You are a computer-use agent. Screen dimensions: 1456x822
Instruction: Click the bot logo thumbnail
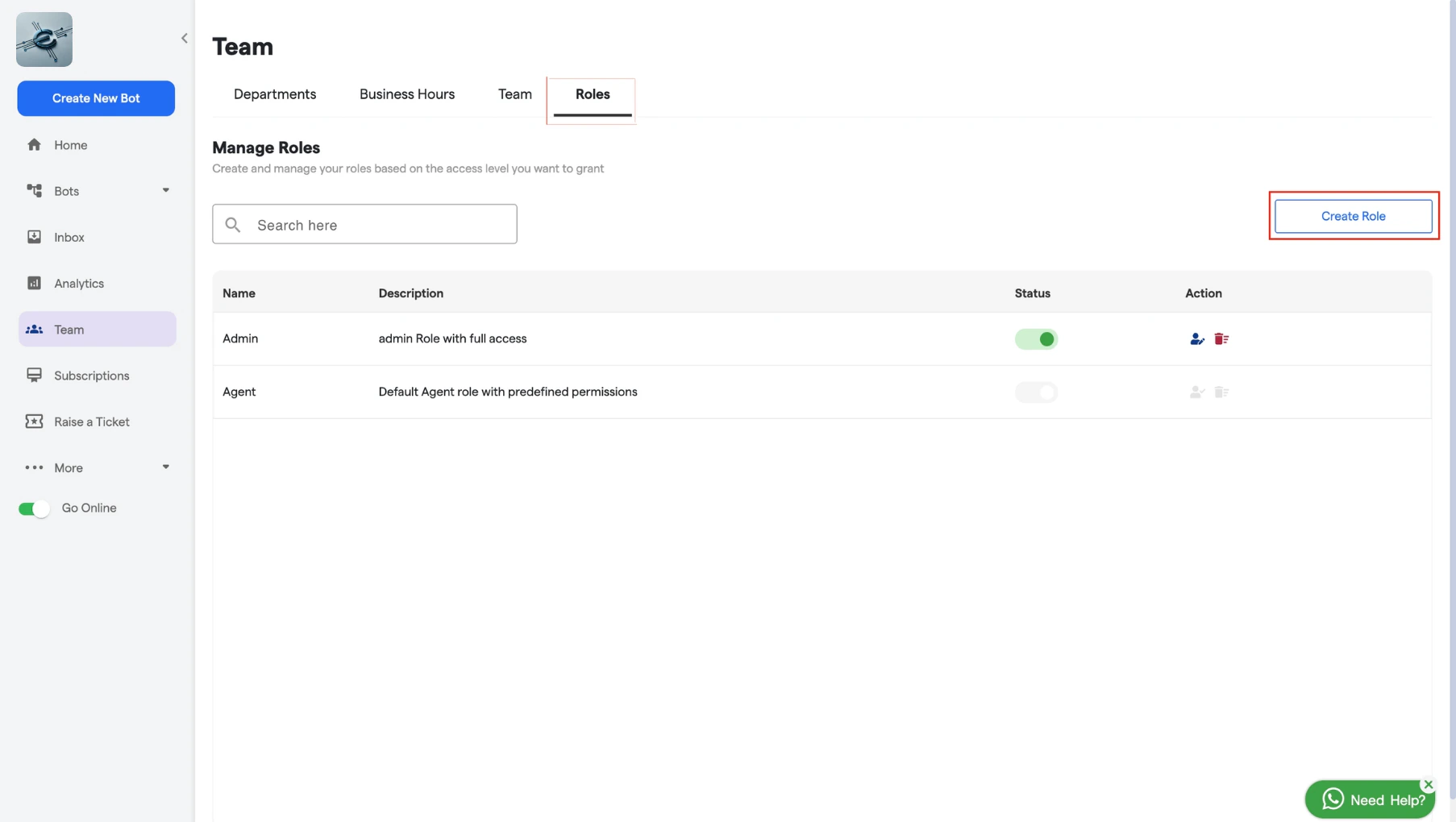[x=44, y=39]
